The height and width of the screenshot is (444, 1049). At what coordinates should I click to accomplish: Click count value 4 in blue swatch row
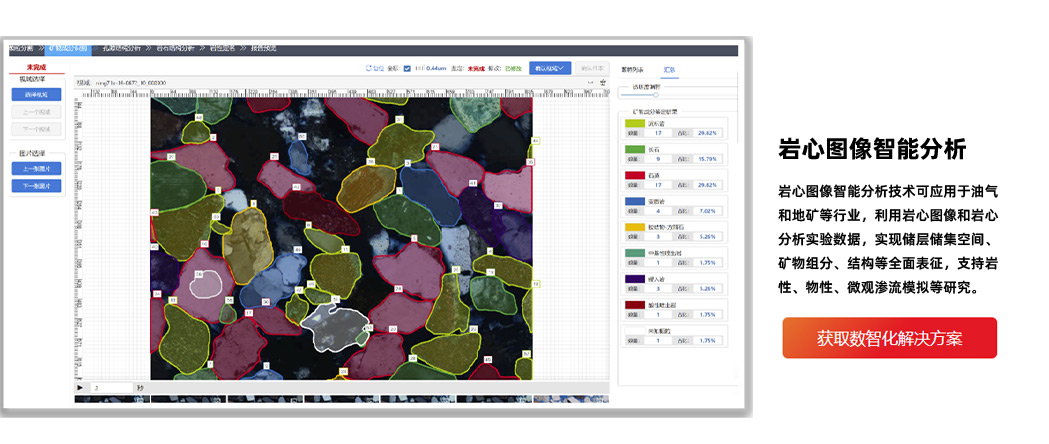(x=658, y=211)
